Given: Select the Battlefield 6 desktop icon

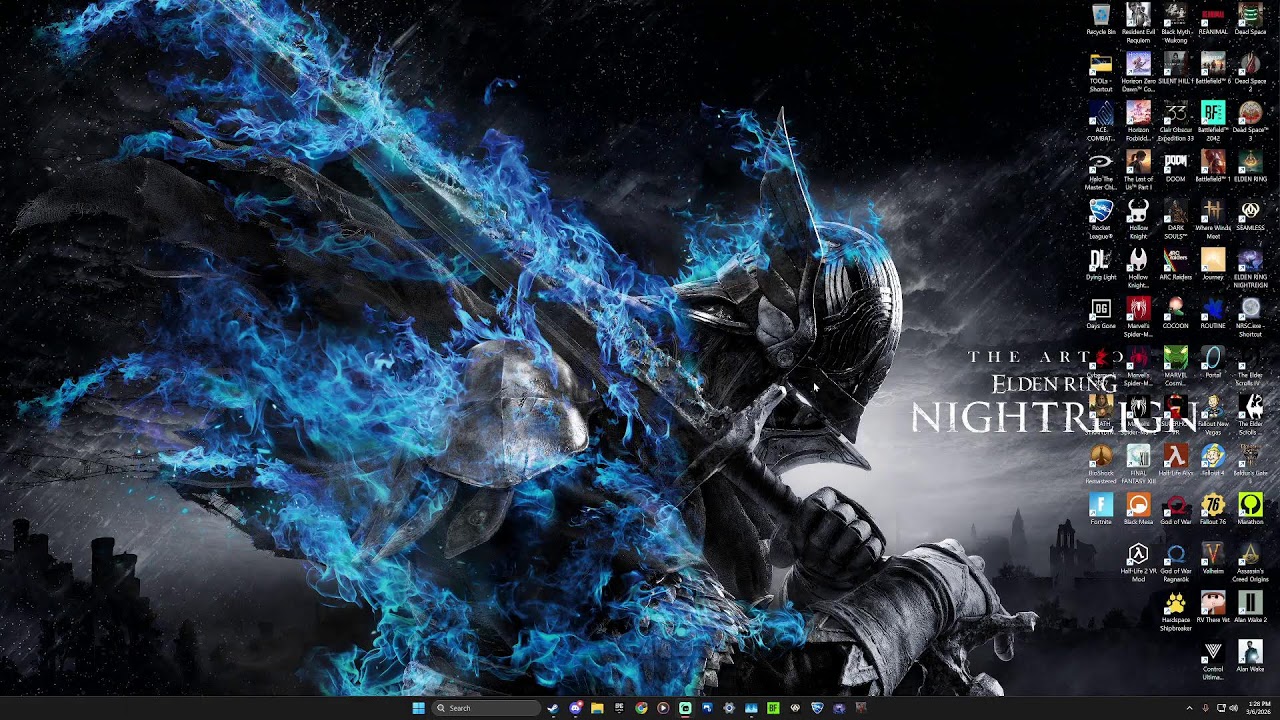Looking at the screenshot, I should point(1213,68).
